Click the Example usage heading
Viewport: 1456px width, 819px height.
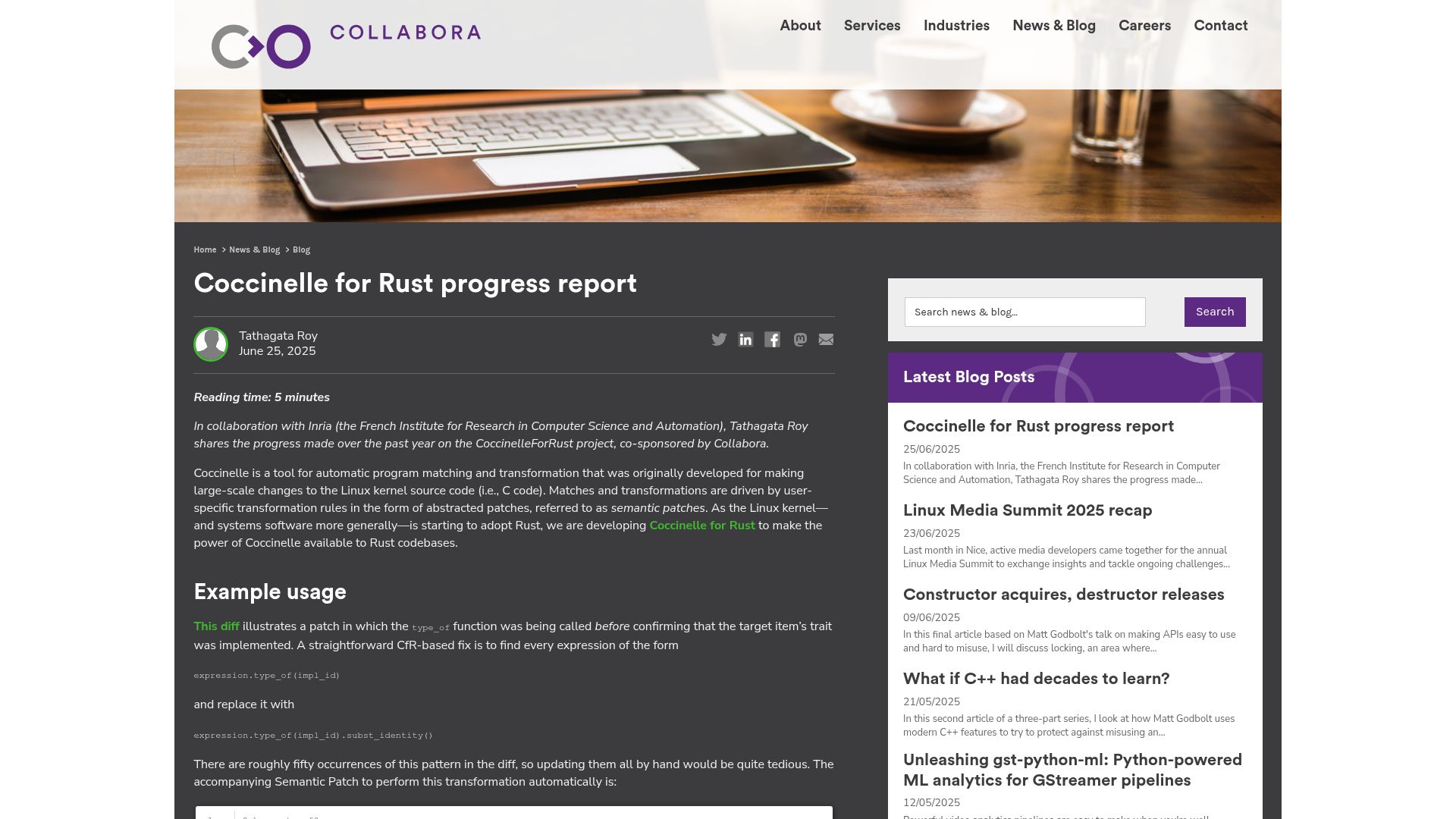(x=270, y=591)
